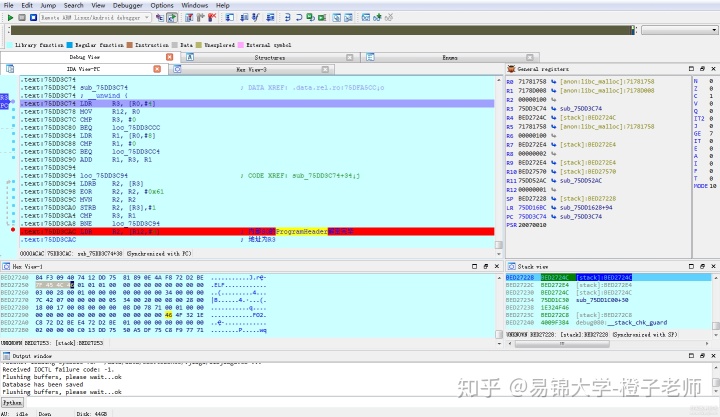Follow the sub_75DD52AC link in the R11 register
The image size is (720, 417).
pyautogui.click(x=580, y=180)
